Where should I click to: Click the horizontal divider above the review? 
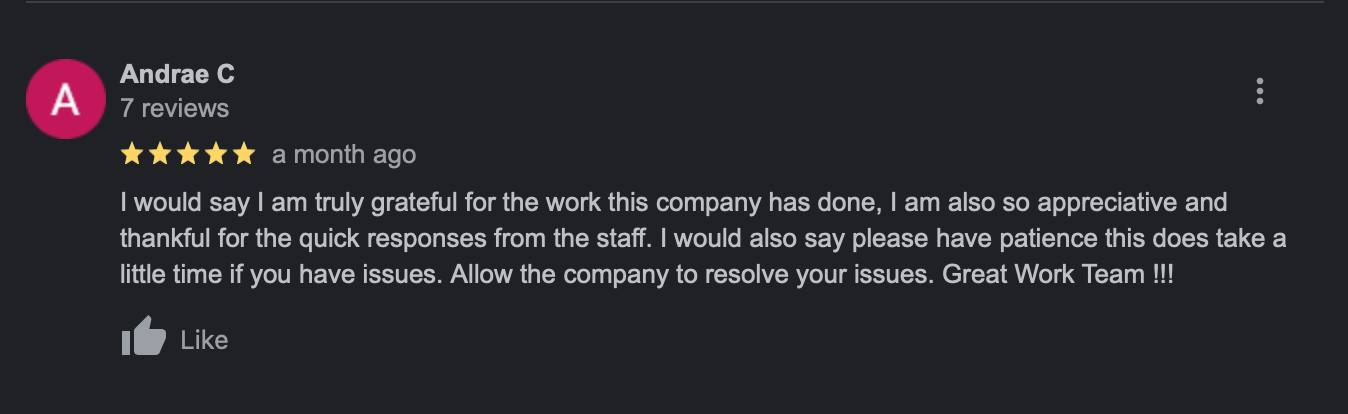point(674,2)
